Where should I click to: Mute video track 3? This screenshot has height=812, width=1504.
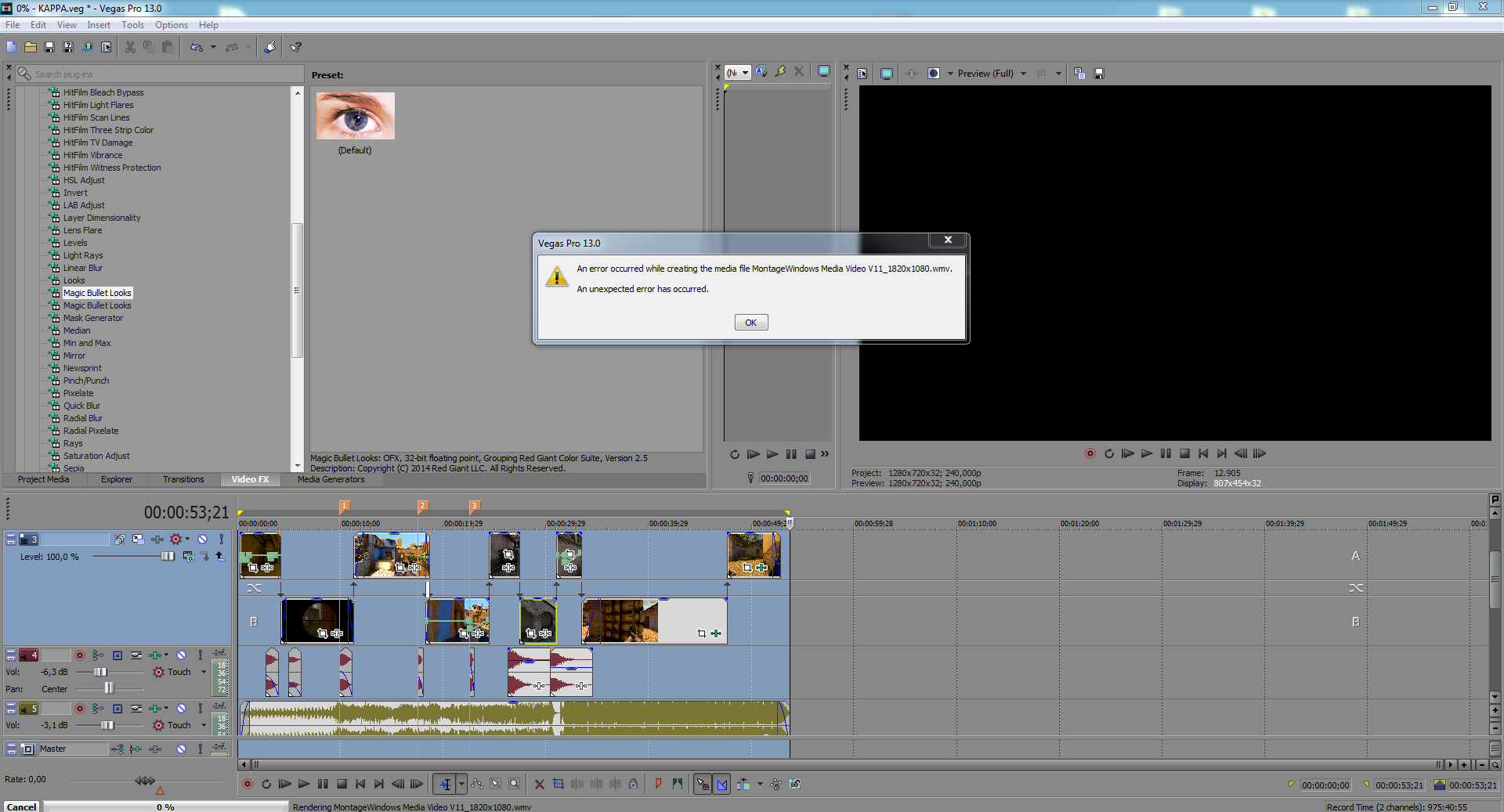[x=202, y=540]
